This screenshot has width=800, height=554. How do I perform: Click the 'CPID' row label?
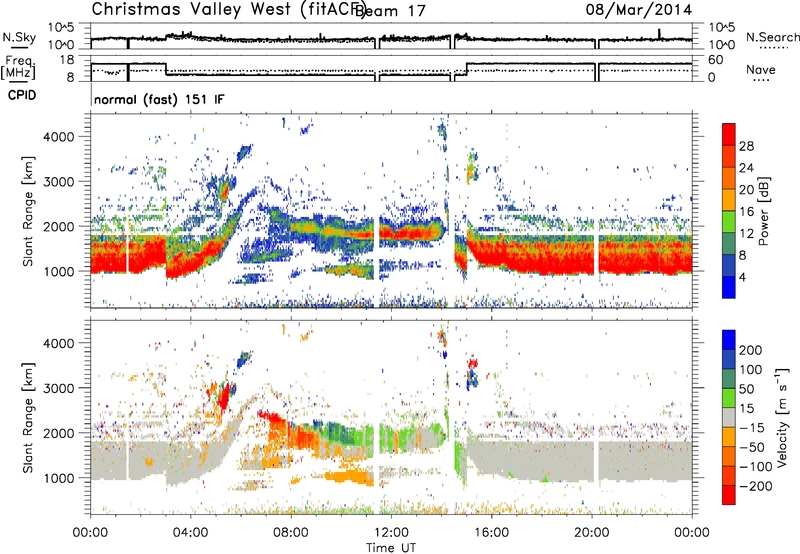pos(22,95)
